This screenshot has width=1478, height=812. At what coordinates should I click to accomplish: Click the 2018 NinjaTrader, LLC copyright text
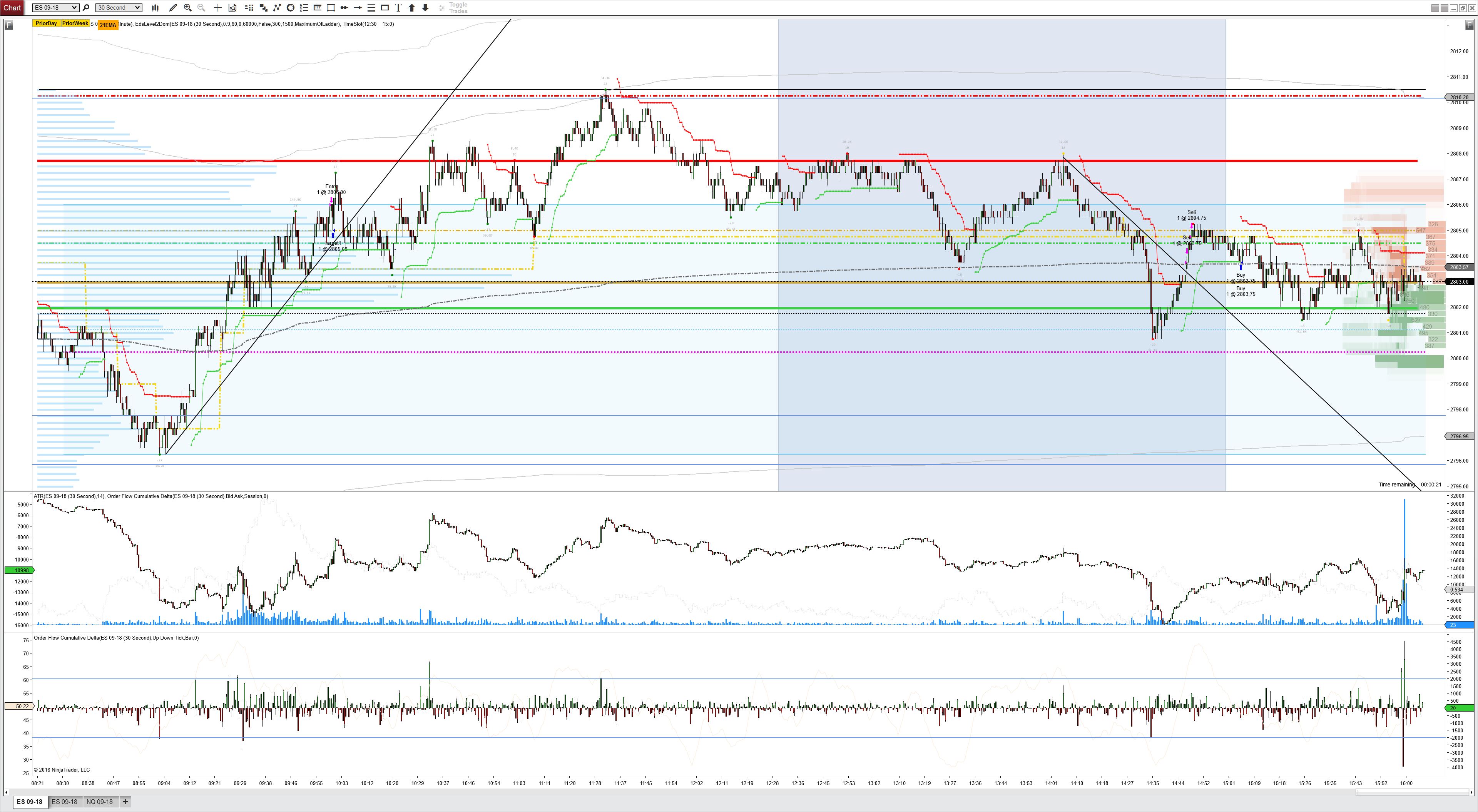coord(62,770)
